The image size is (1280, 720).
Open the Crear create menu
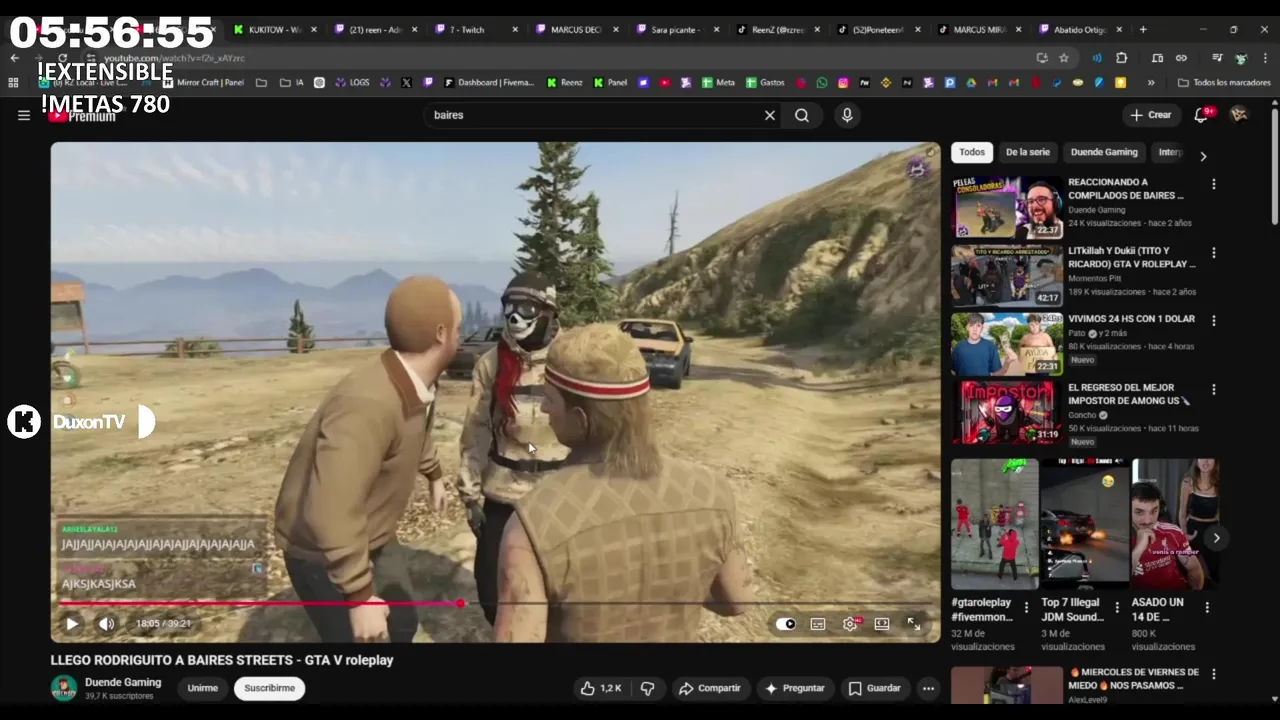coord(1151,115)
